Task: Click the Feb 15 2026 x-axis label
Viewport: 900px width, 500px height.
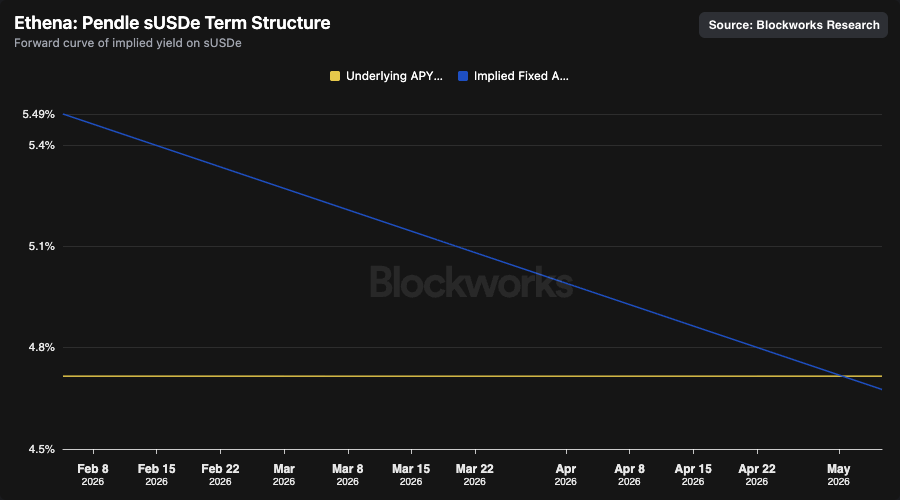Action: coord(157,475)
